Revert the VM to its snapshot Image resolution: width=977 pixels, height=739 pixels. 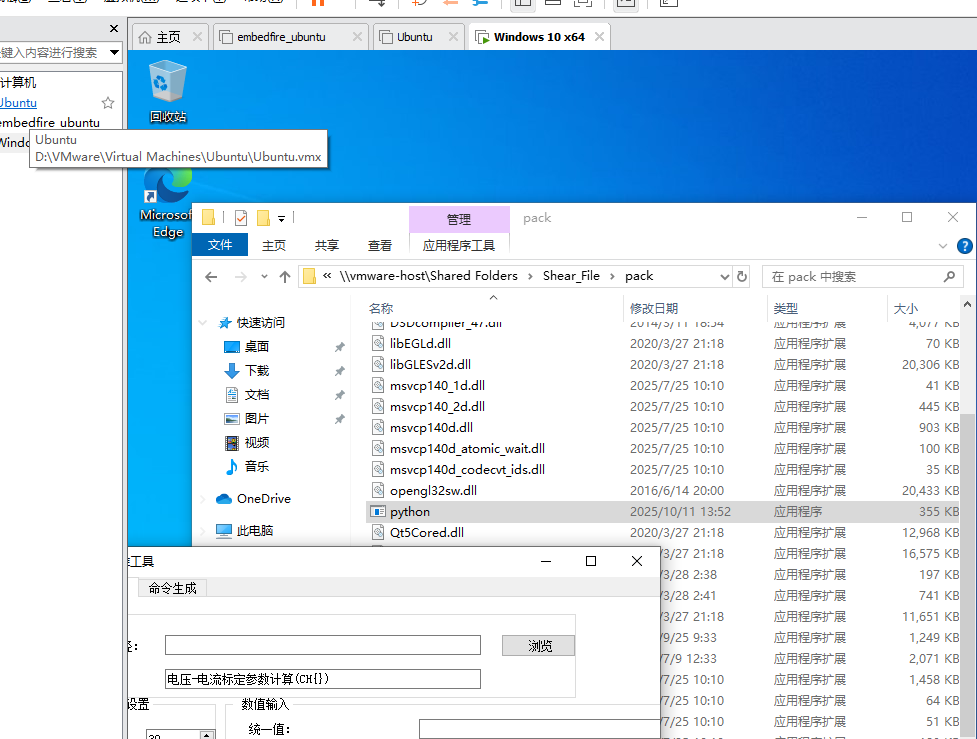click(452, 7)
